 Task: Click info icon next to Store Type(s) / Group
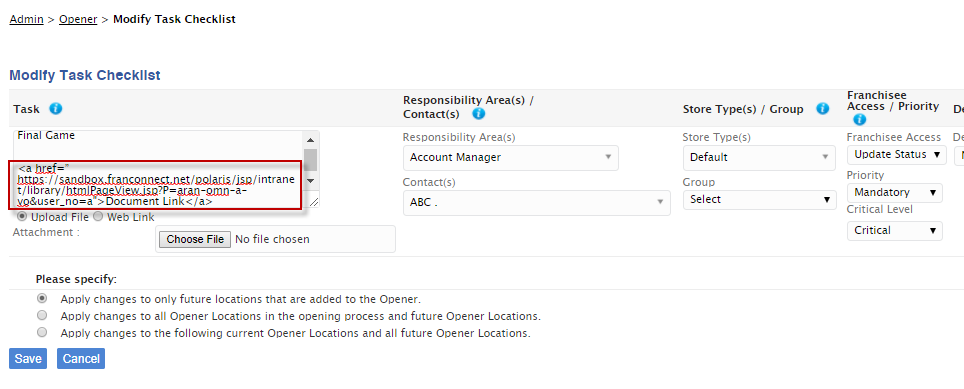(823, 109)
